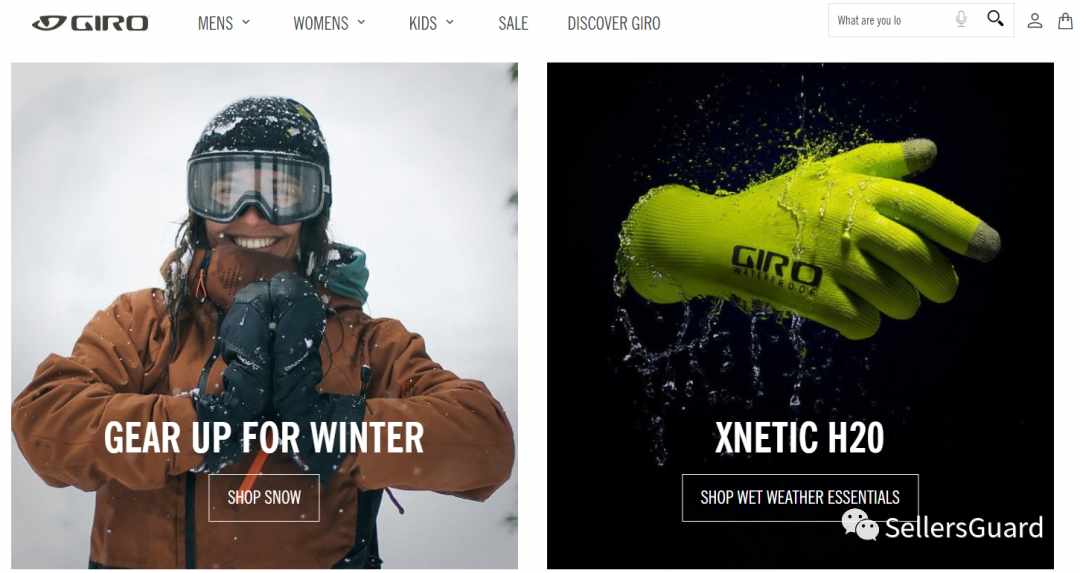This screenshot has width=1080, height=573.
Task: Open the Kids navigation menu
Action: (423, 23)
